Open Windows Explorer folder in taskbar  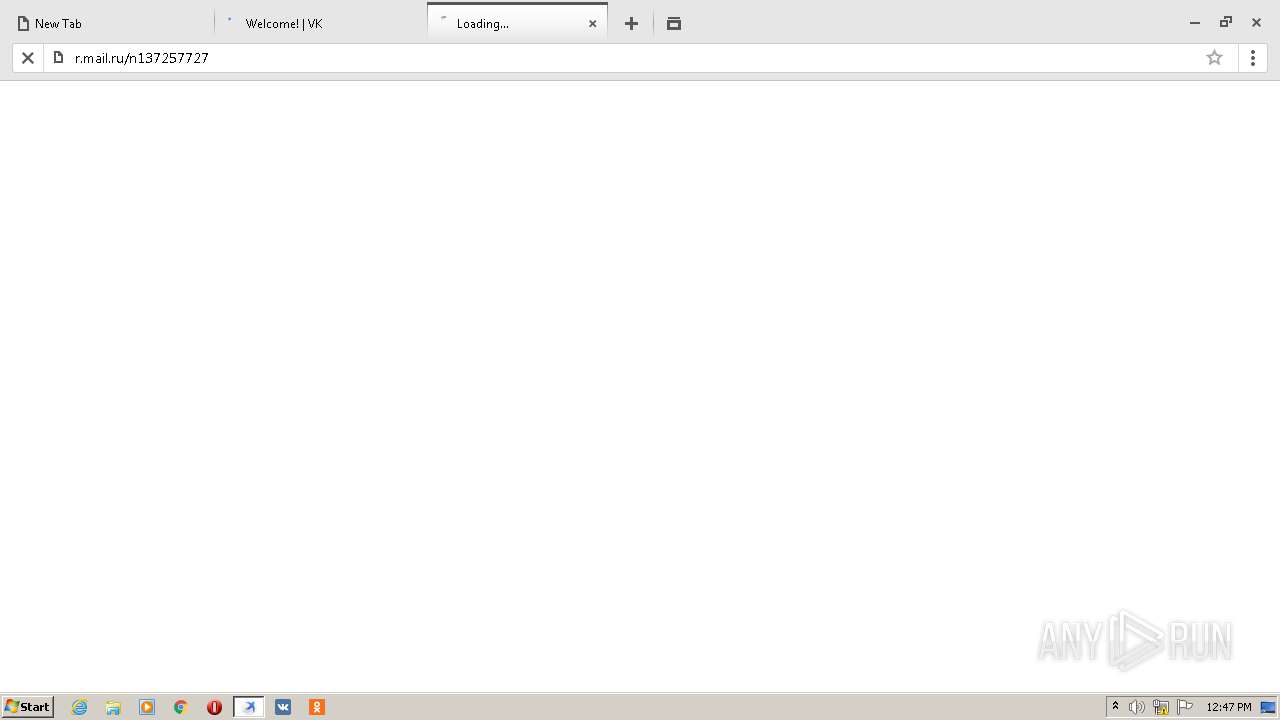113,707
